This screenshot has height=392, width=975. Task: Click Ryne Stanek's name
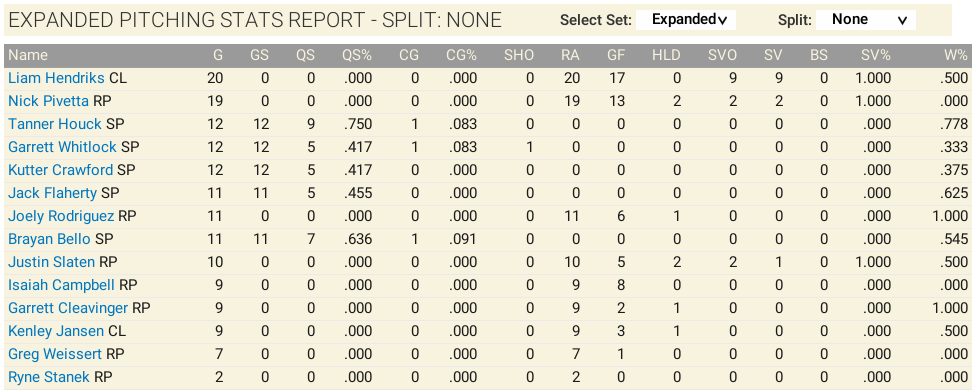(49, 378)
